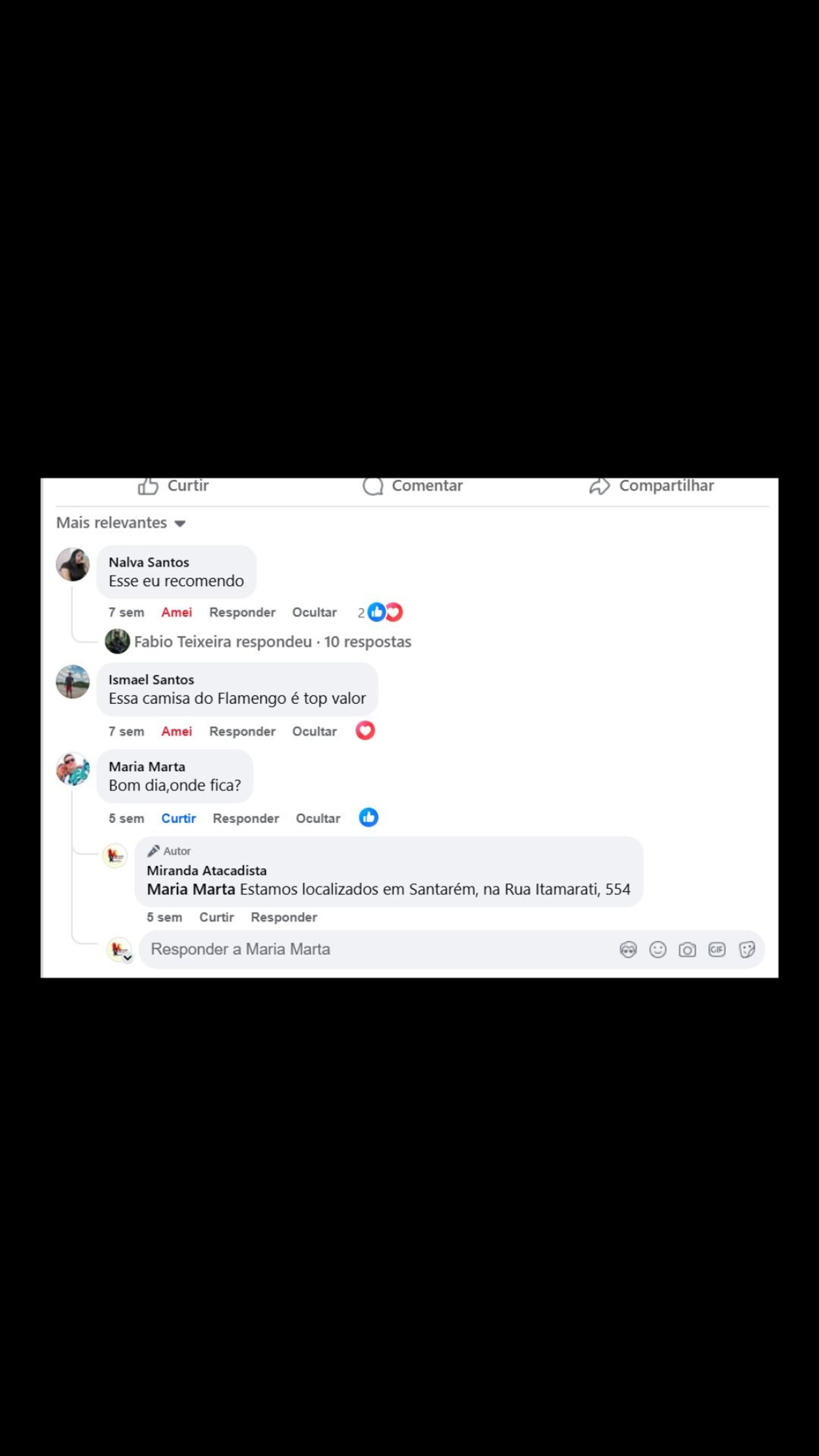Image resolution: width=819 pixels, height=1456 pixels.
Task: Focus the Responder a Maria Marta field
Action: pos(379,950)
